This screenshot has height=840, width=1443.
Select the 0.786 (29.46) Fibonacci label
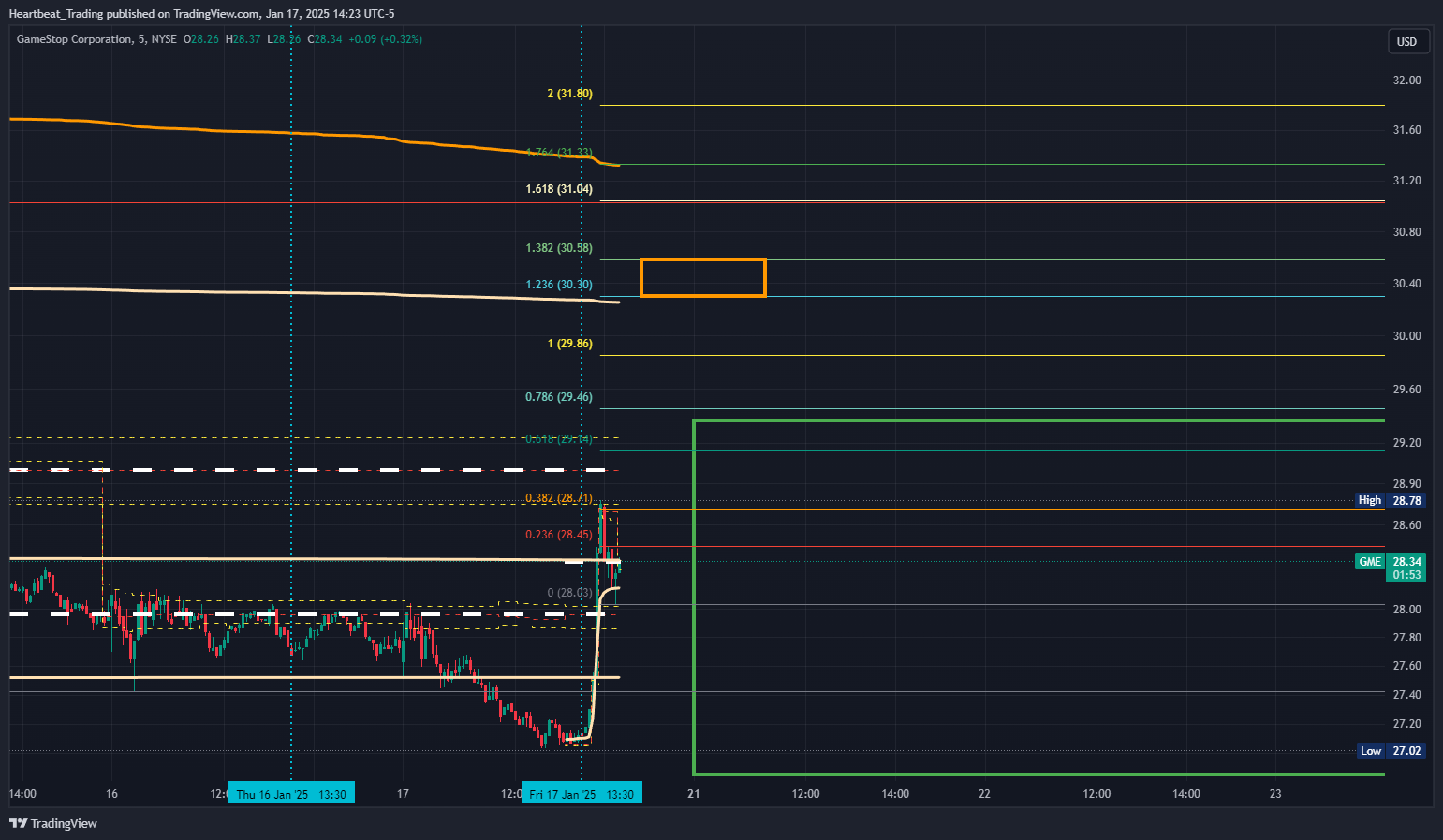point(559,397)
